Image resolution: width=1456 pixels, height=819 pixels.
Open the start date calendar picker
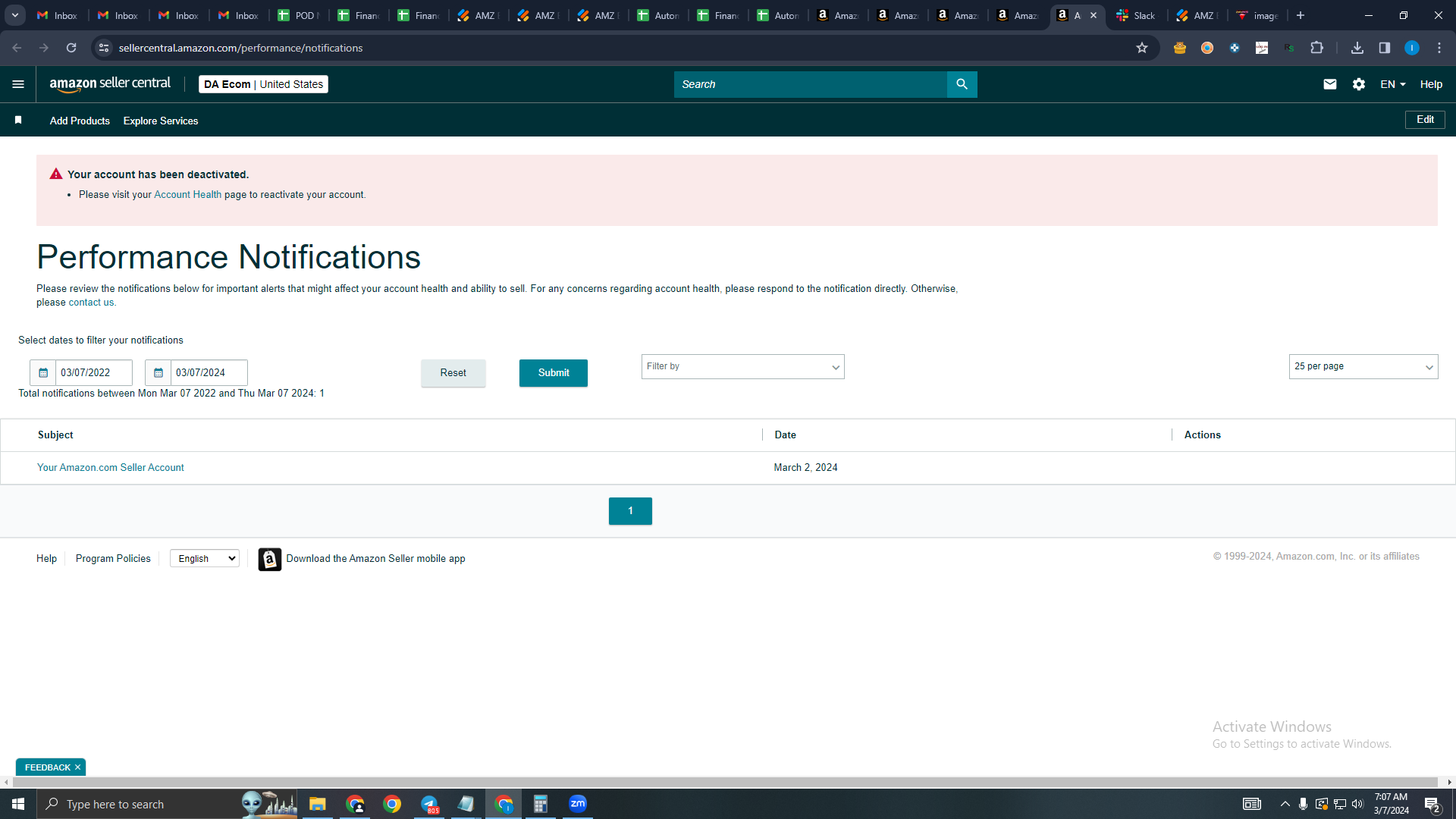(43, 372)
